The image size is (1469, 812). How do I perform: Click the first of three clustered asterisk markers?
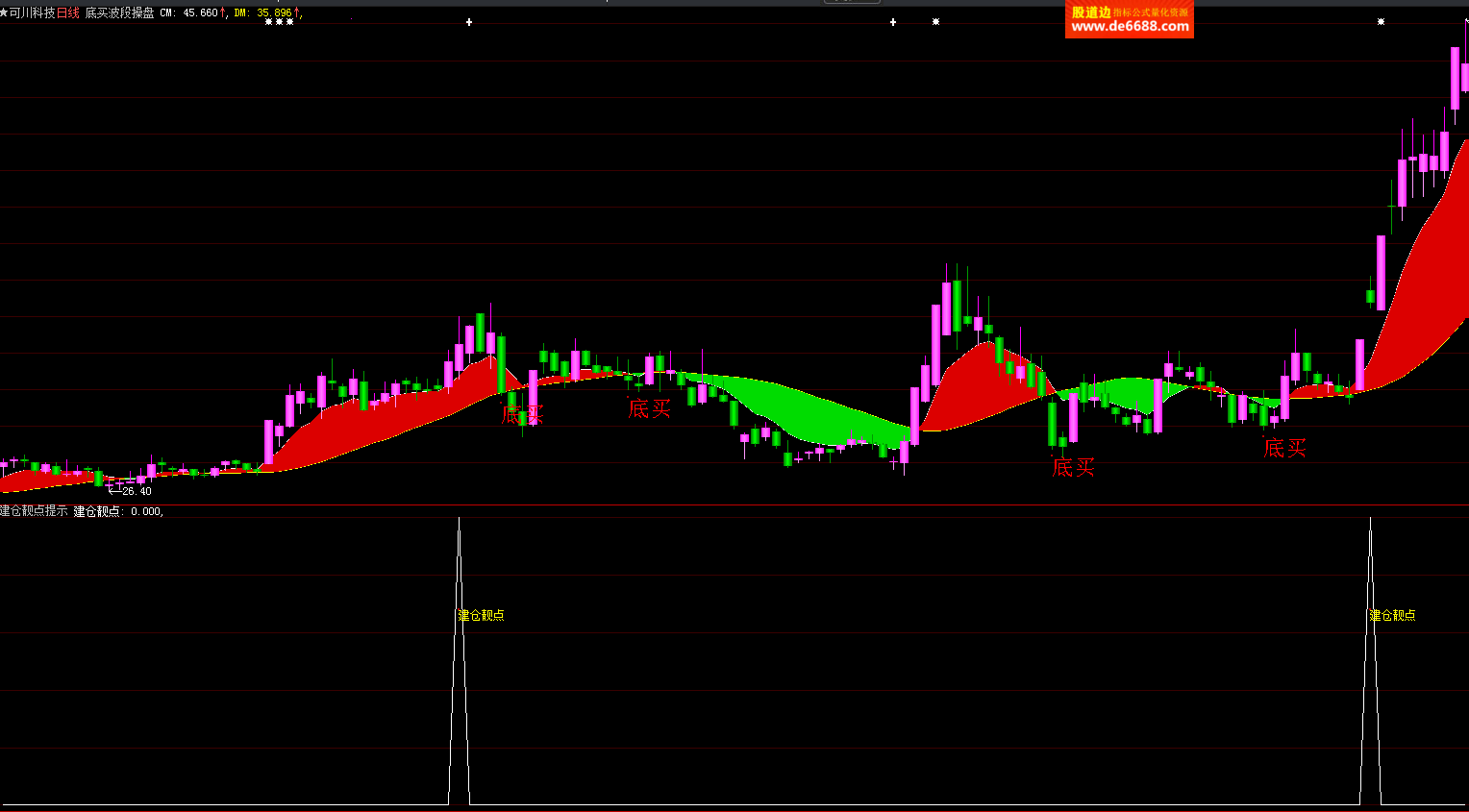tap(268, 22)
